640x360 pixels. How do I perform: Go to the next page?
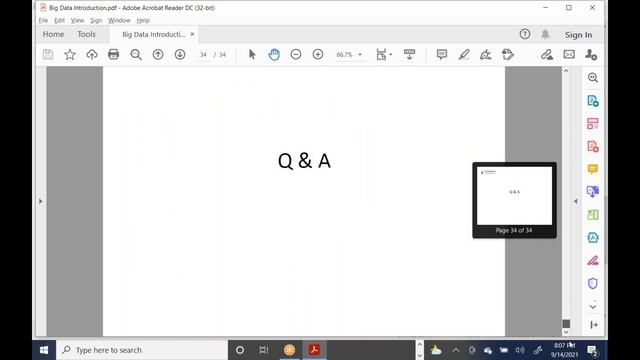tap(180, 54)
